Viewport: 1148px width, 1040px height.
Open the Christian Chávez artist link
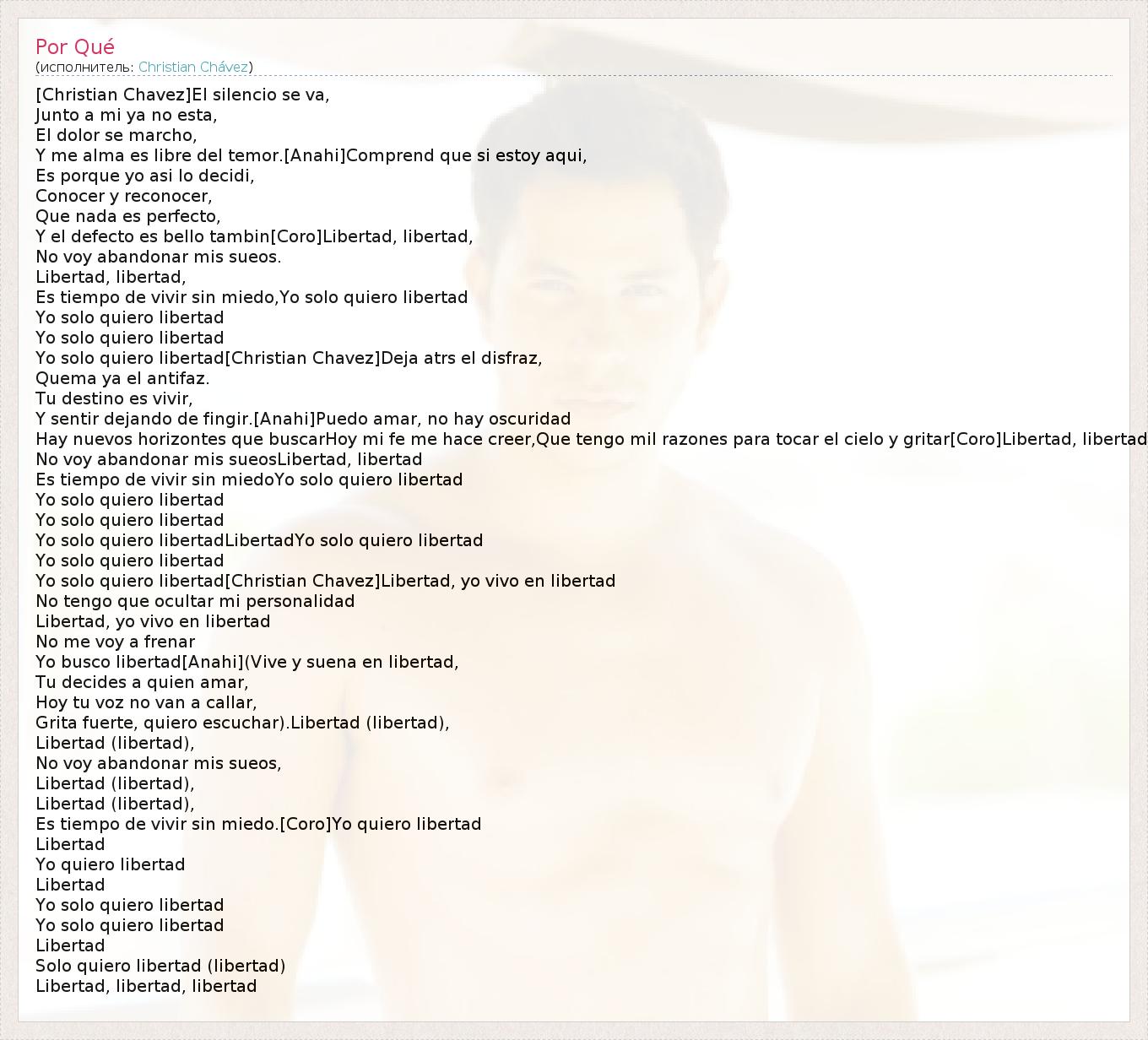[x=193, y=67]
